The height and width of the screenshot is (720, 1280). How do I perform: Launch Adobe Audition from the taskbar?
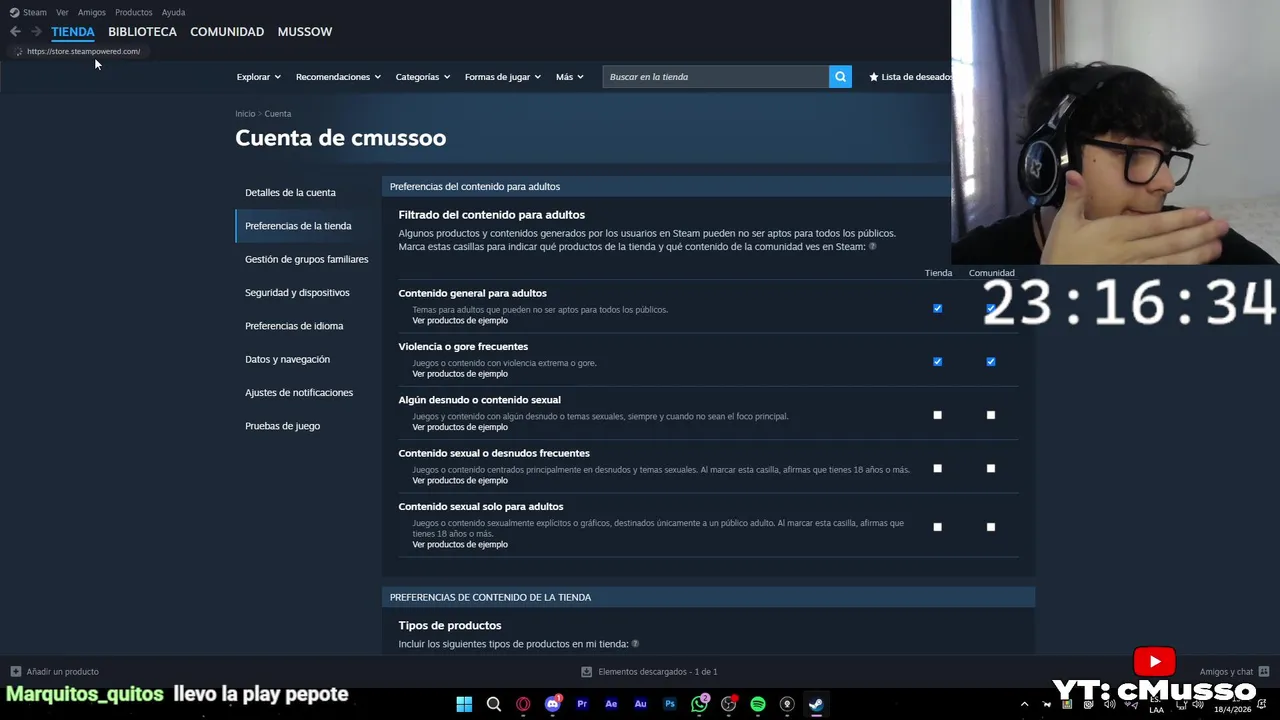[x=640, y=704]
